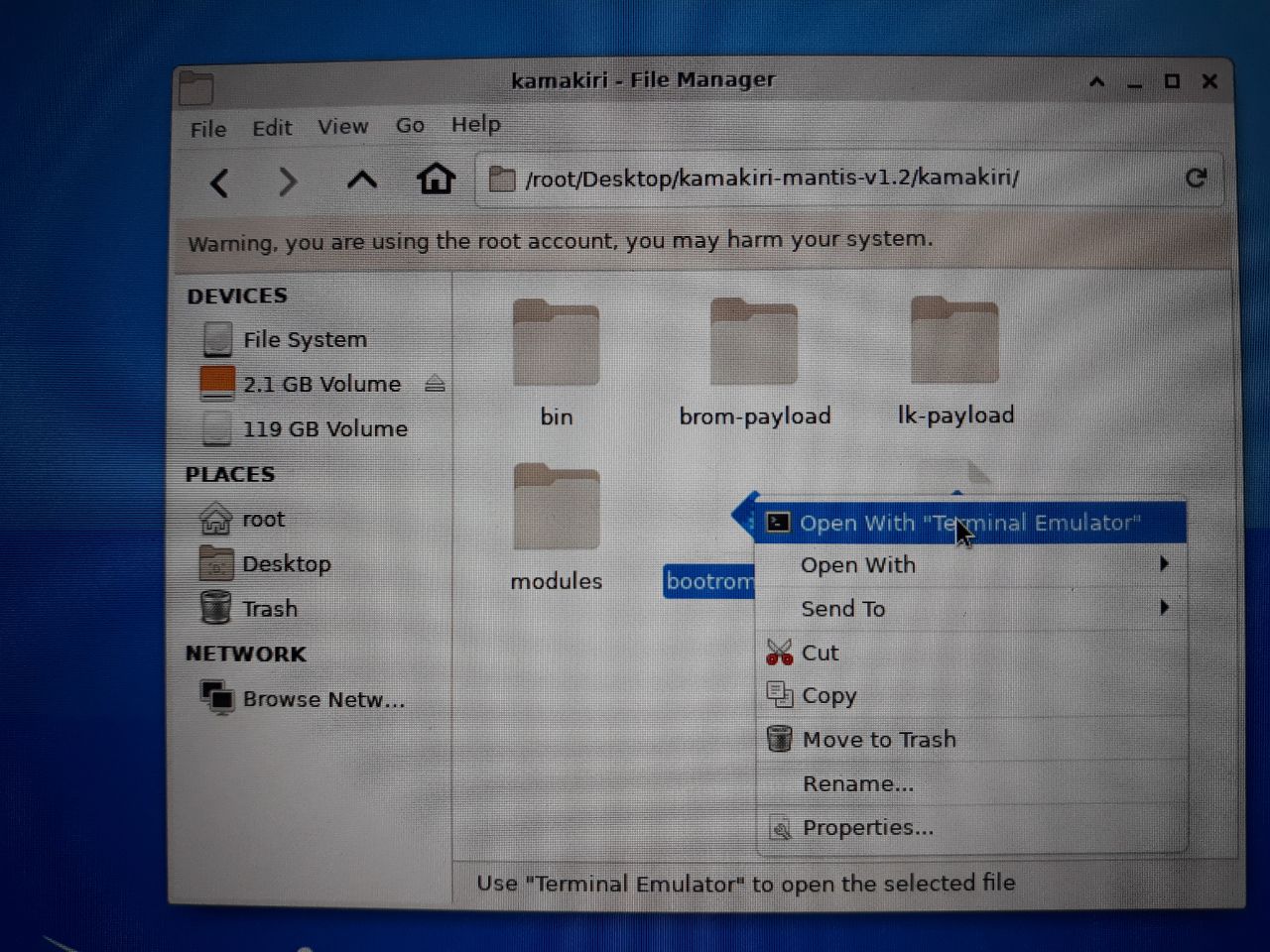Open the 119 GB Volume
Screen dimensions: 1270x952
coord(305,428)
